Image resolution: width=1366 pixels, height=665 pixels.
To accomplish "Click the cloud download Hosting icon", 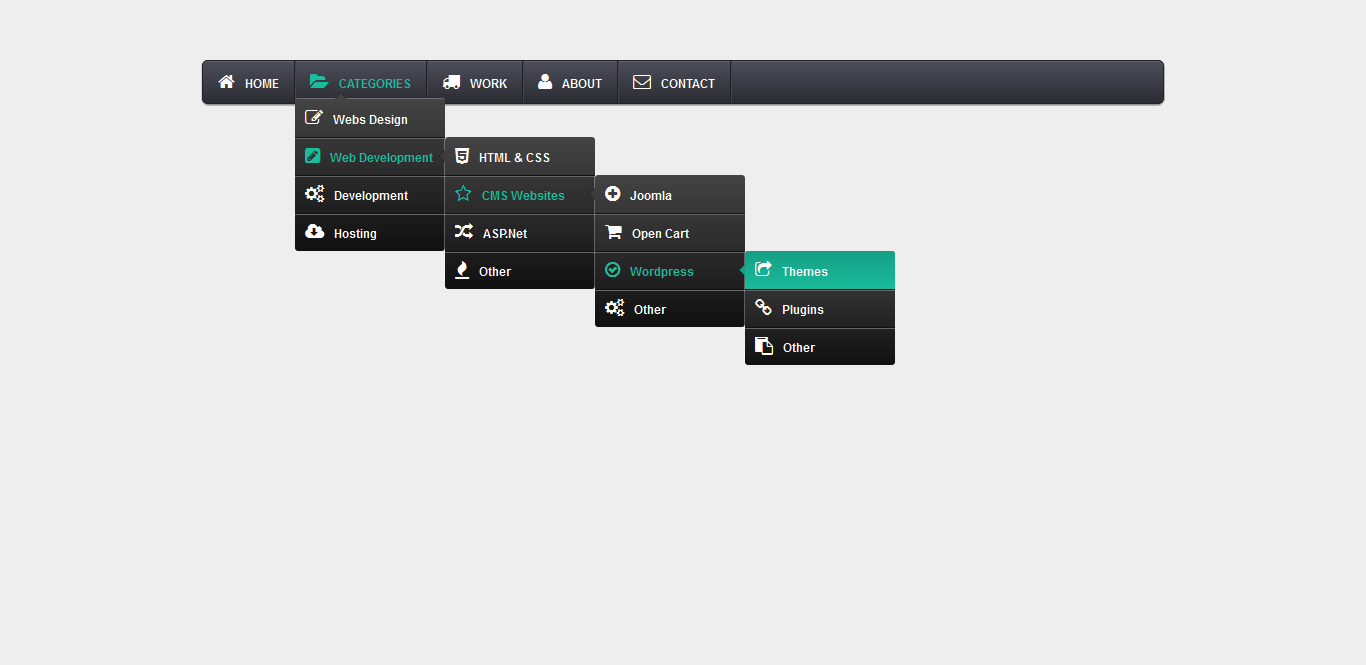I will 314,232.
